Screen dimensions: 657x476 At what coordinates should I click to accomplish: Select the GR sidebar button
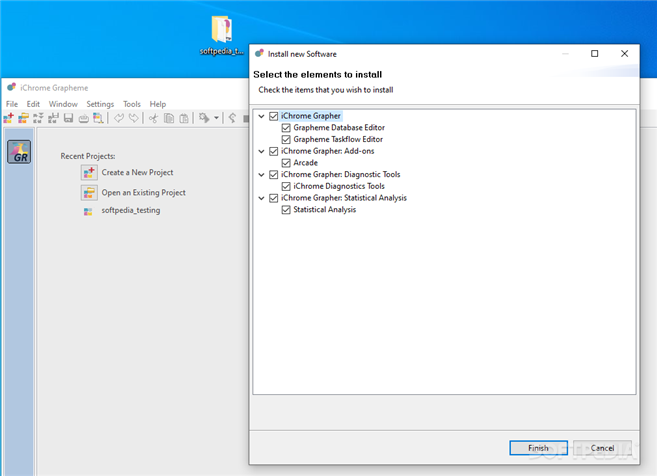pos(19,152)
